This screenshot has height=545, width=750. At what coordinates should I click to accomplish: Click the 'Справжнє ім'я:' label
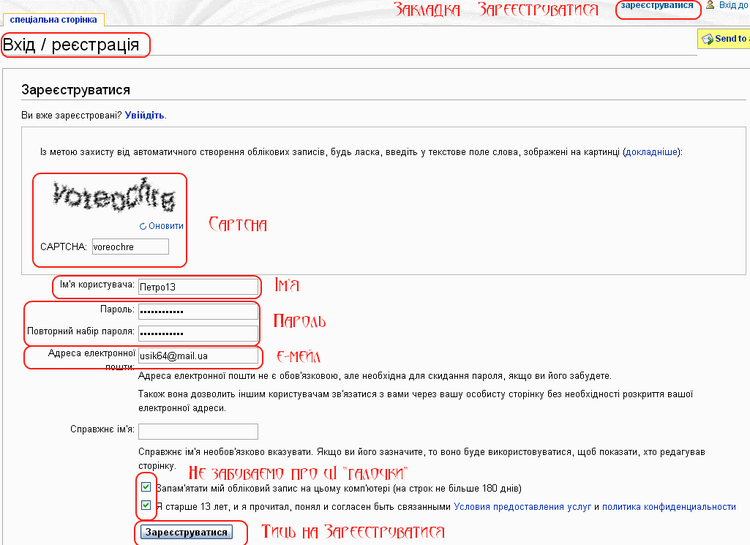pos(102,429)
